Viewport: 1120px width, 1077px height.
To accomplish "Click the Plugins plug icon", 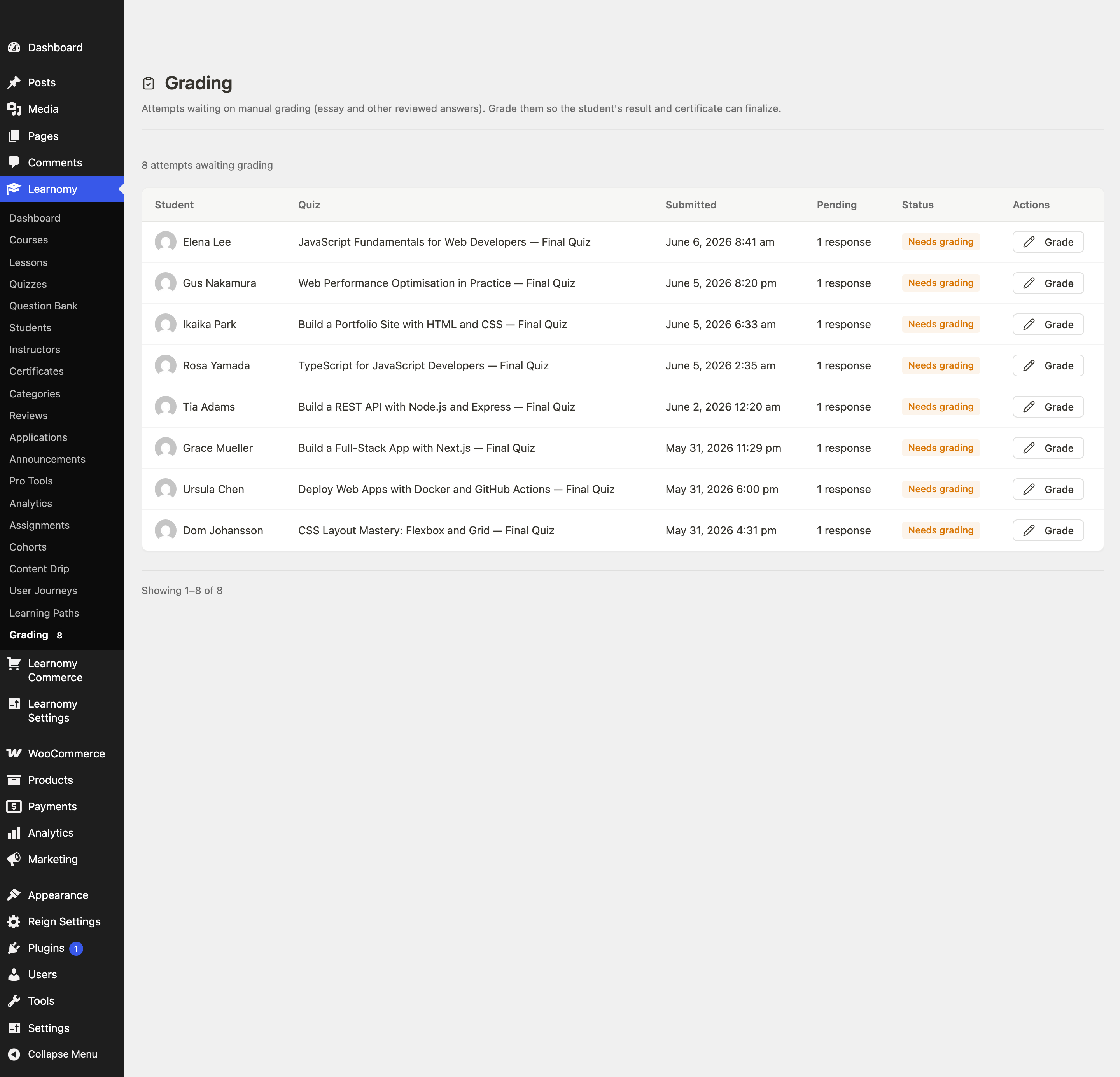I will pyautogui.click(x=14, y=948).
